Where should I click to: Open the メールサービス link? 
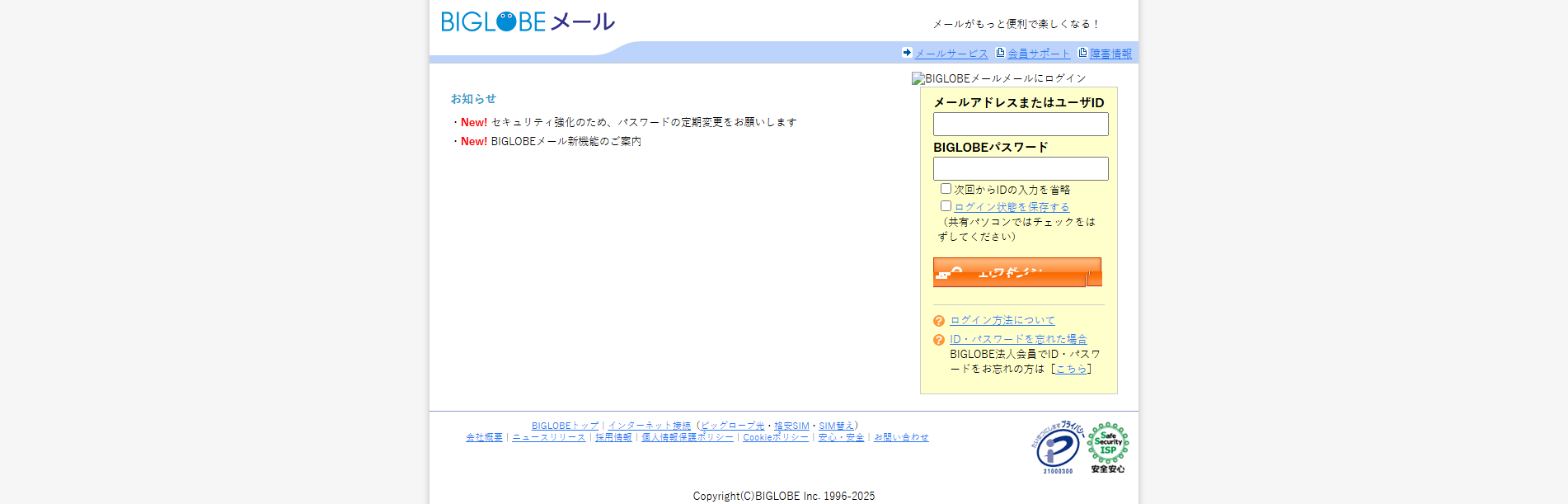(x=951, y=54)
